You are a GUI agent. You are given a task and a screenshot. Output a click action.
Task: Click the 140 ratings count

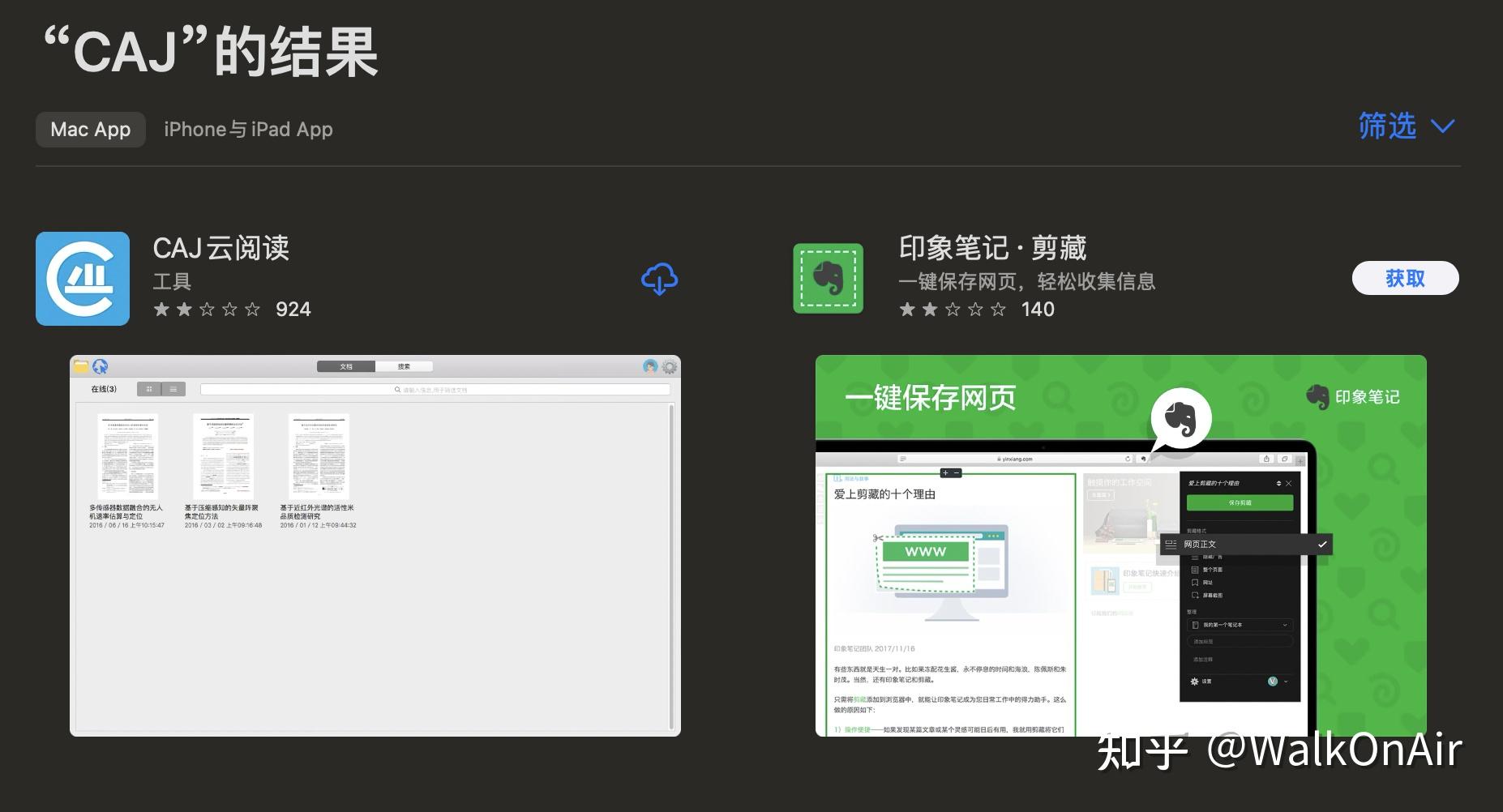pos(1038,310)
